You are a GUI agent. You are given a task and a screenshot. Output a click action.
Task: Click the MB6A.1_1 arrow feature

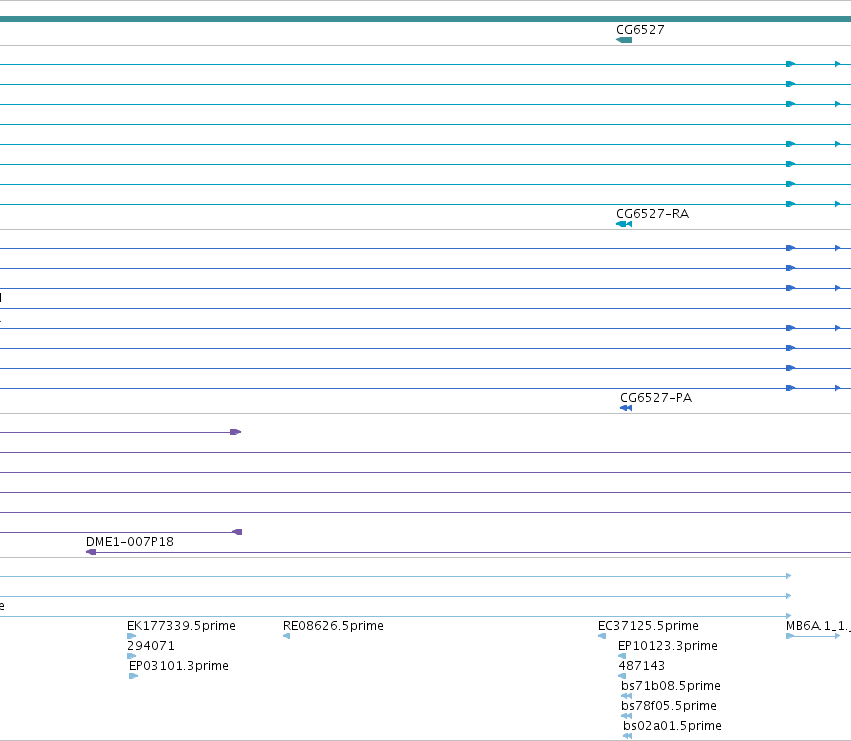(813, 636)
